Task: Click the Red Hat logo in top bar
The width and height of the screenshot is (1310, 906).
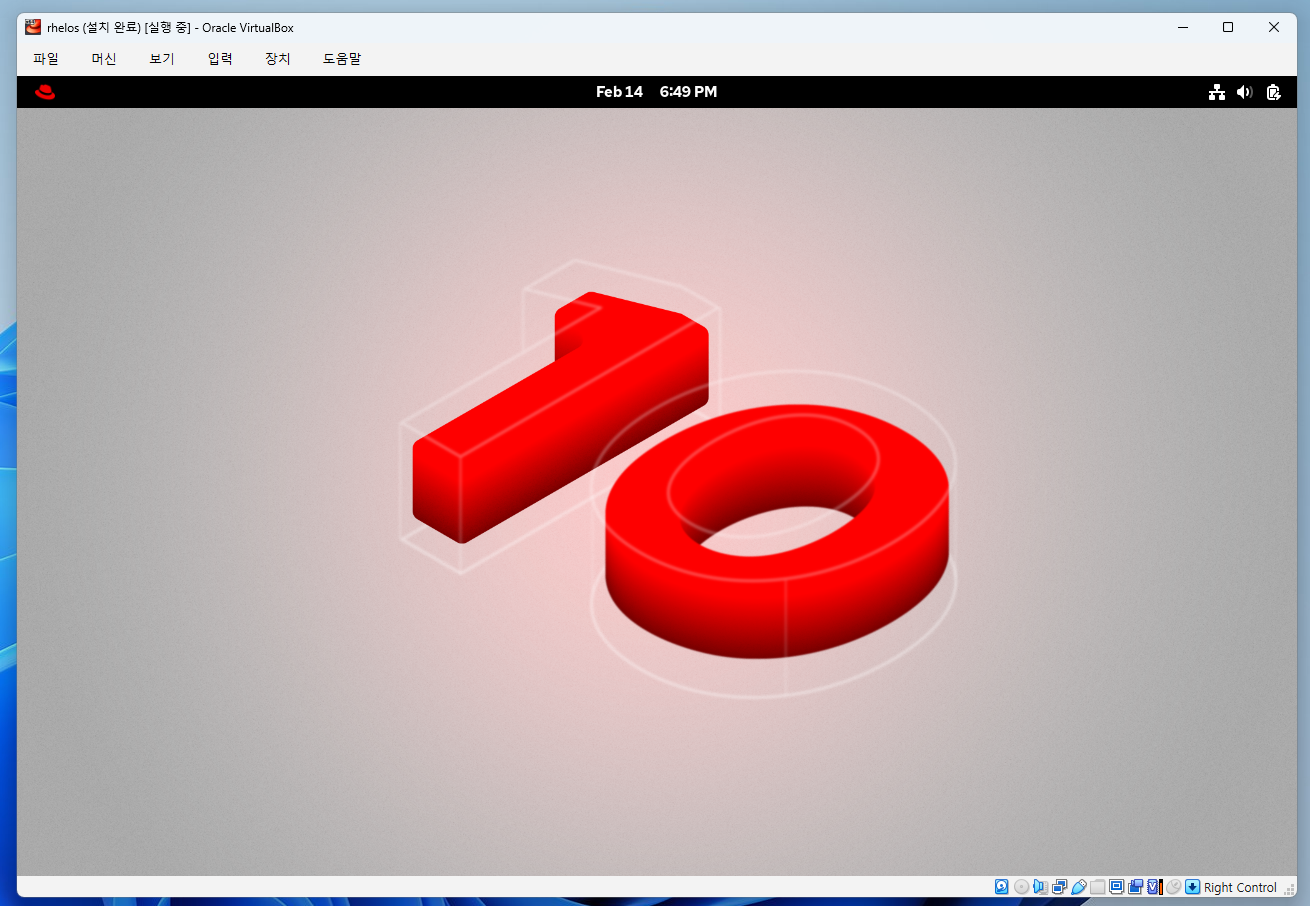Action: pos(43,91)
